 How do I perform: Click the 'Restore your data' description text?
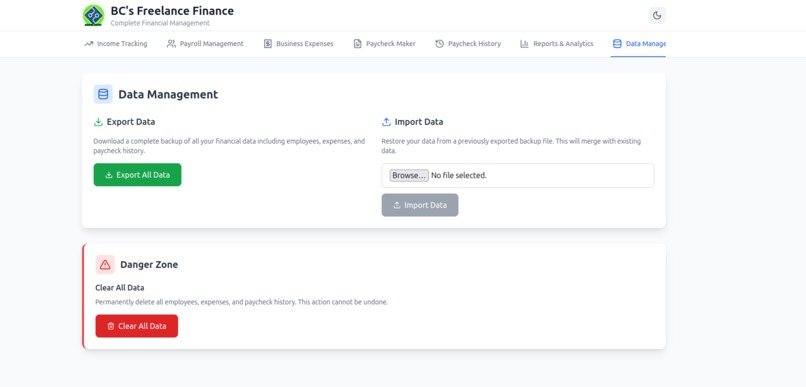point(511,146)
